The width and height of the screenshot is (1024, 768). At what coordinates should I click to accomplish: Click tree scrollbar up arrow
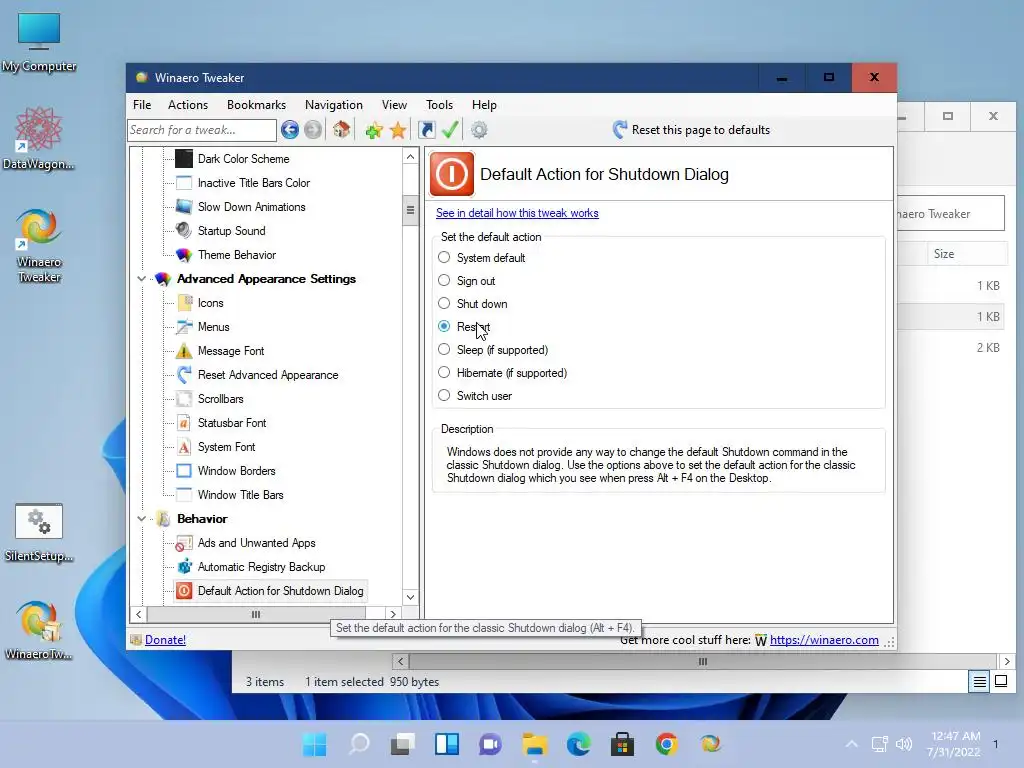point(410,157)
